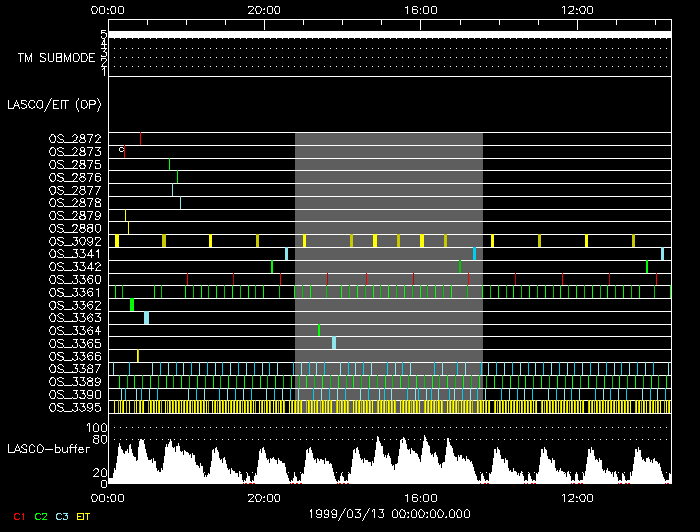
Task: Click the red marker in the OS_2872 row
Action: point(141,138)
